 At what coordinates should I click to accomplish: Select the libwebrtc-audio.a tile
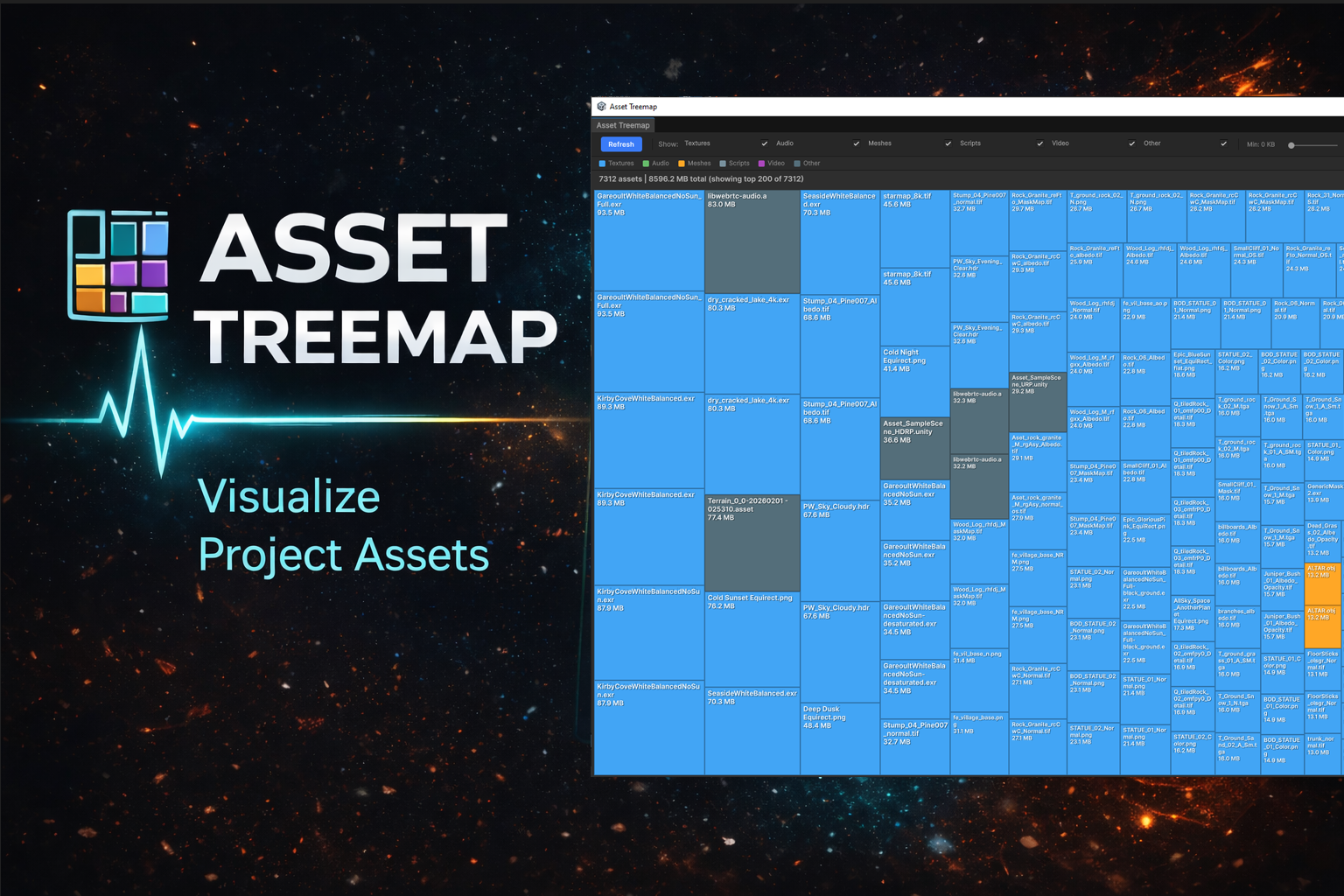point(751,241)
